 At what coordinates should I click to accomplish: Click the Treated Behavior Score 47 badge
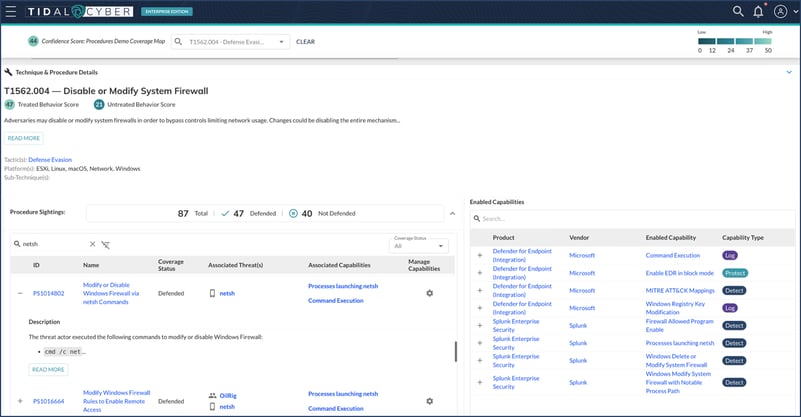point(9,104)
